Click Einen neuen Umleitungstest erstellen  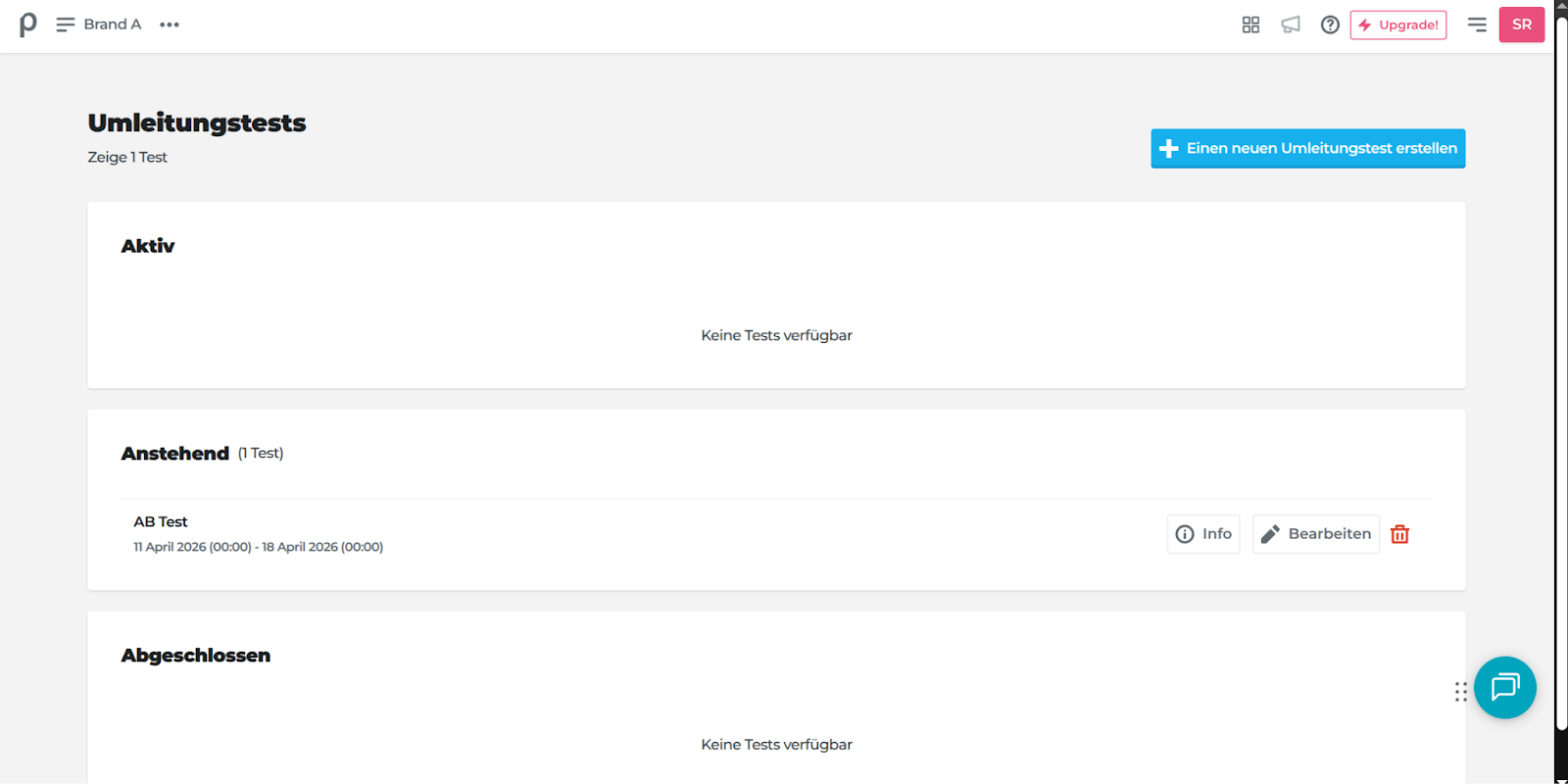(x=1307, y=149)
